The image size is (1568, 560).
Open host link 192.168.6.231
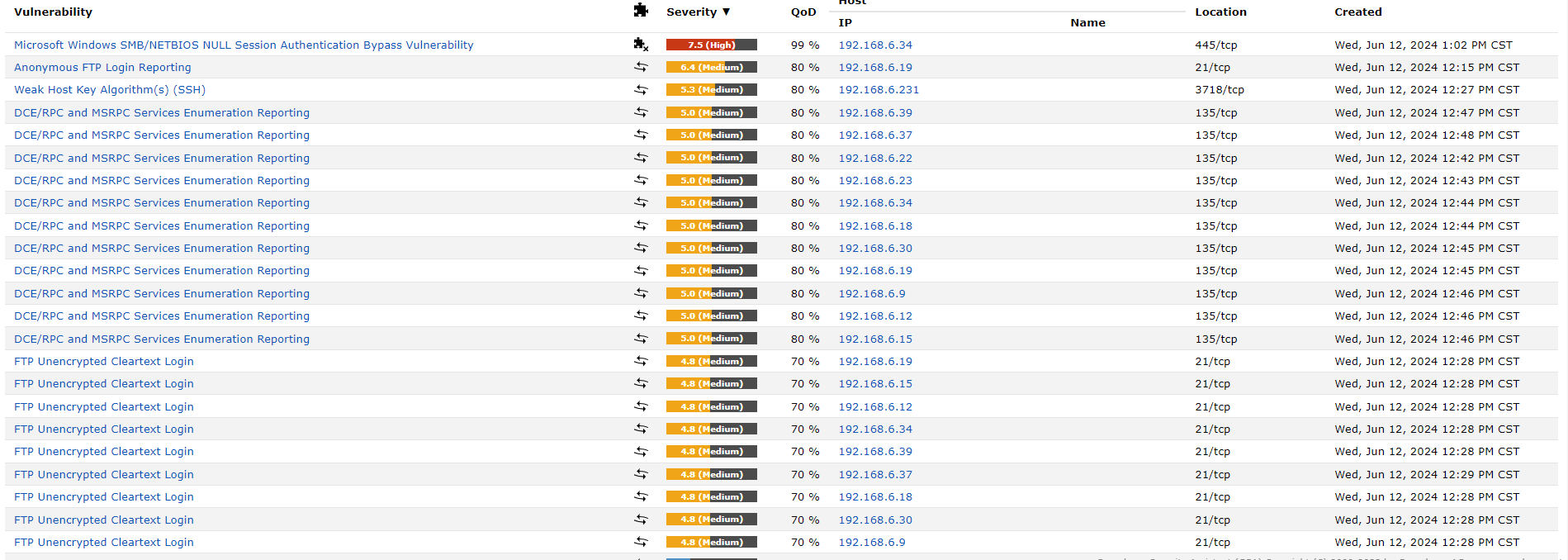(879, 89)
